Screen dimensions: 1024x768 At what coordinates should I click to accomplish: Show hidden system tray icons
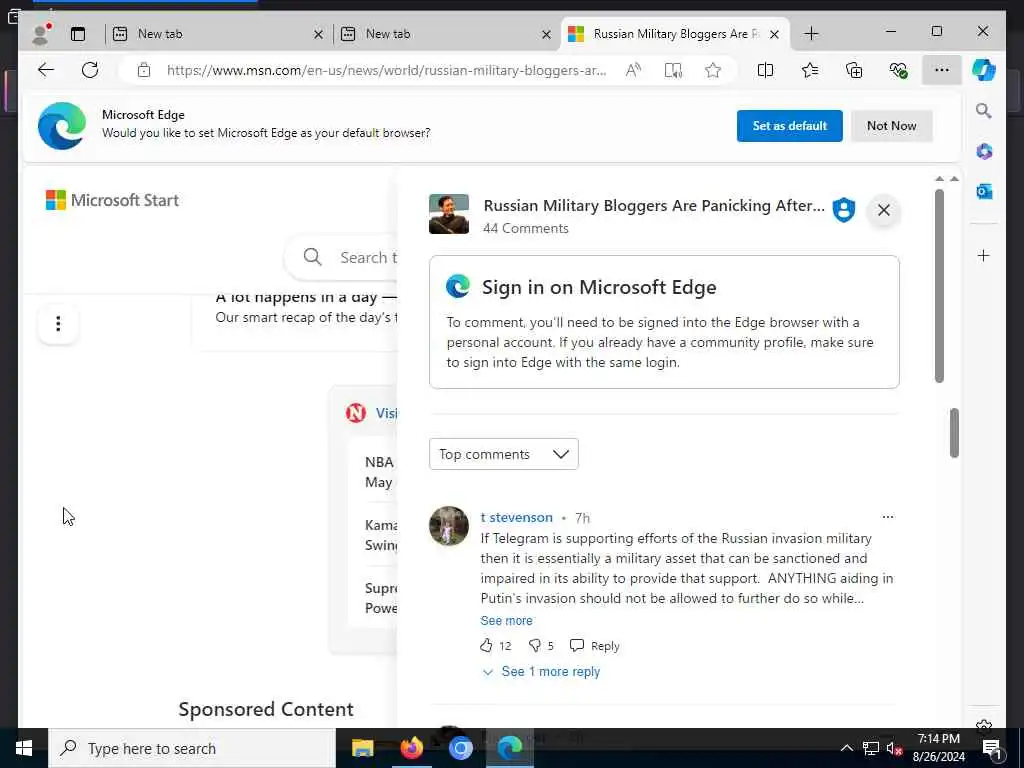coord(846,748)
